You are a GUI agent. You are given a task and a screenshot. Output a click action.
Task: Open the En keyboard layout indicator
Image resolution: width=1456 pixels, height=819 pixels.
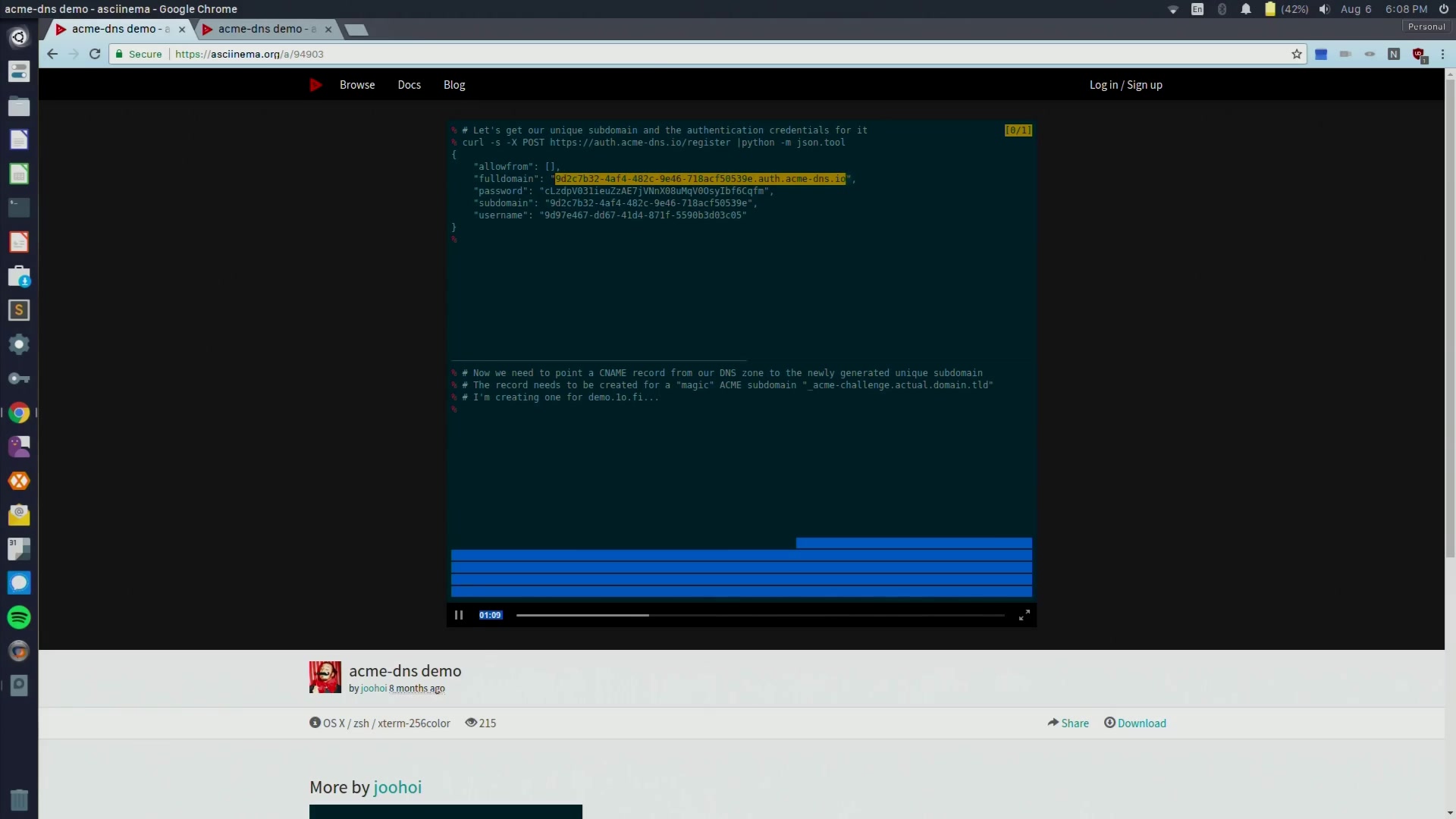(1197, 9)
